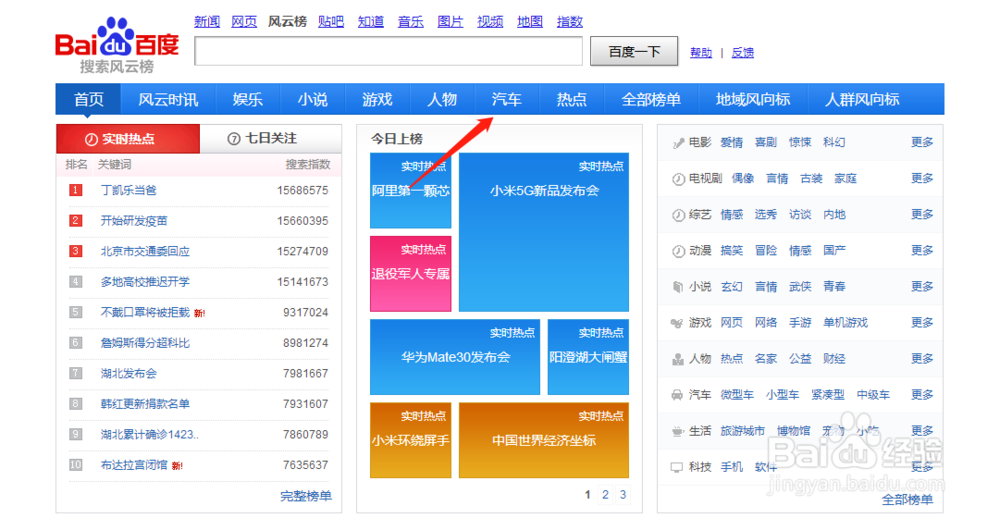Open 财经 in the 人物 row
Viewport: 1000px width, 518px height.
tap(834, 359)
